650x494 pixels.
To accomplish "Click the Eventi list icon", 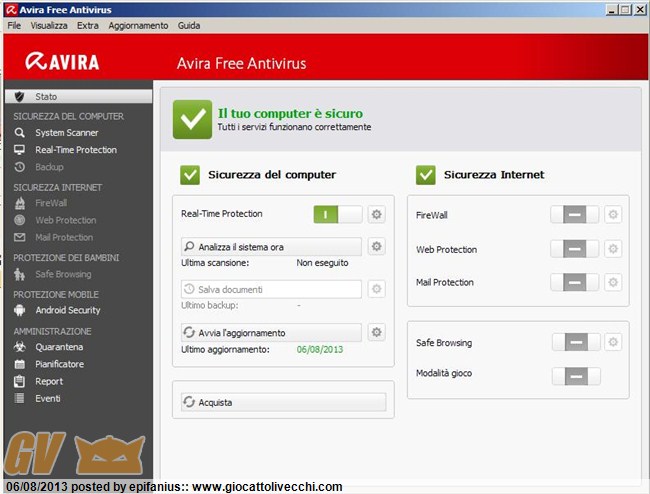I will [x=19, y=398].
